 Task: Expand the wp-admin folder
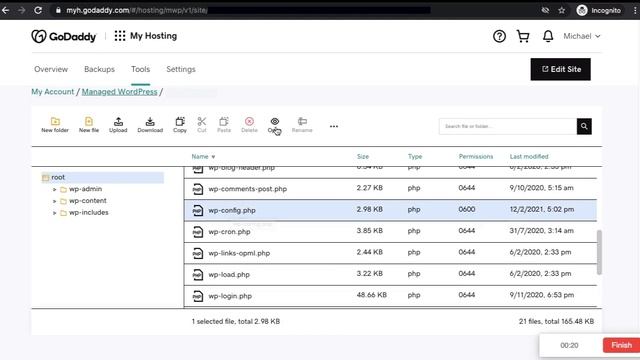54,189
